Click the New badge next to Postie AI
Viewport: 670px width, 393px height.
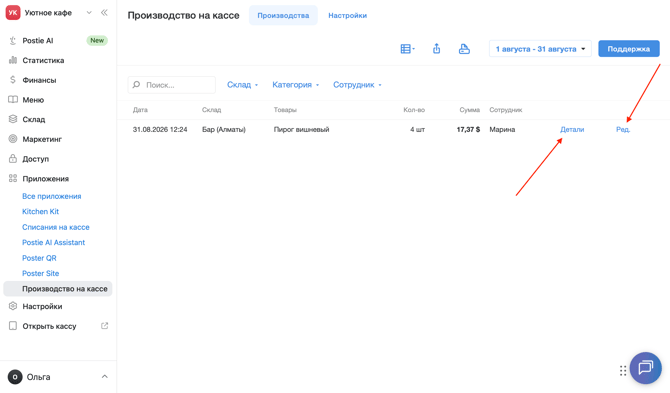coord(97,40)
